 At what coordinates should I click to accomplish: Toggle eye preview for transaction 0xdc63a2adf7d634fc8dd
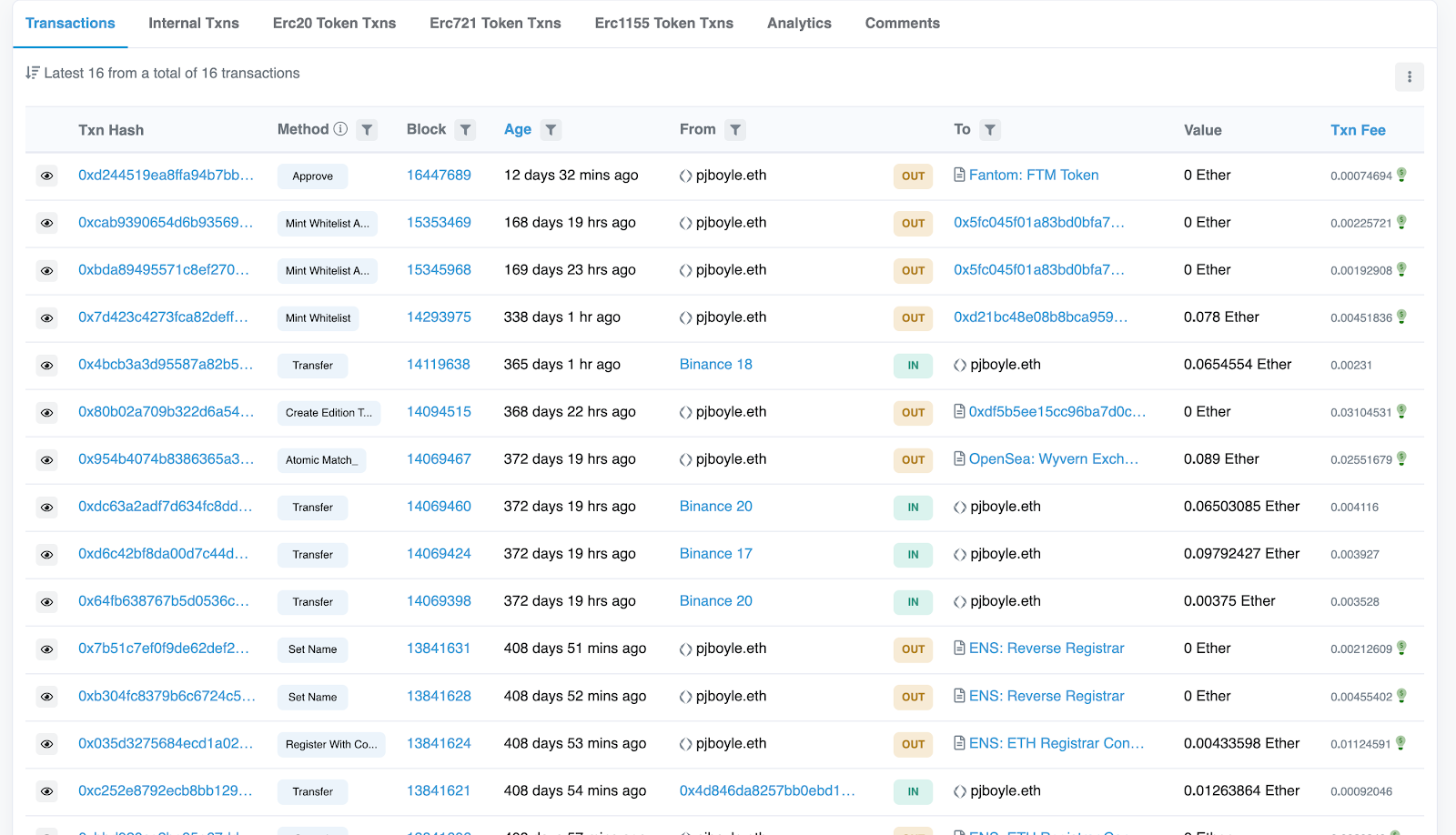click(x=46, y=507)
